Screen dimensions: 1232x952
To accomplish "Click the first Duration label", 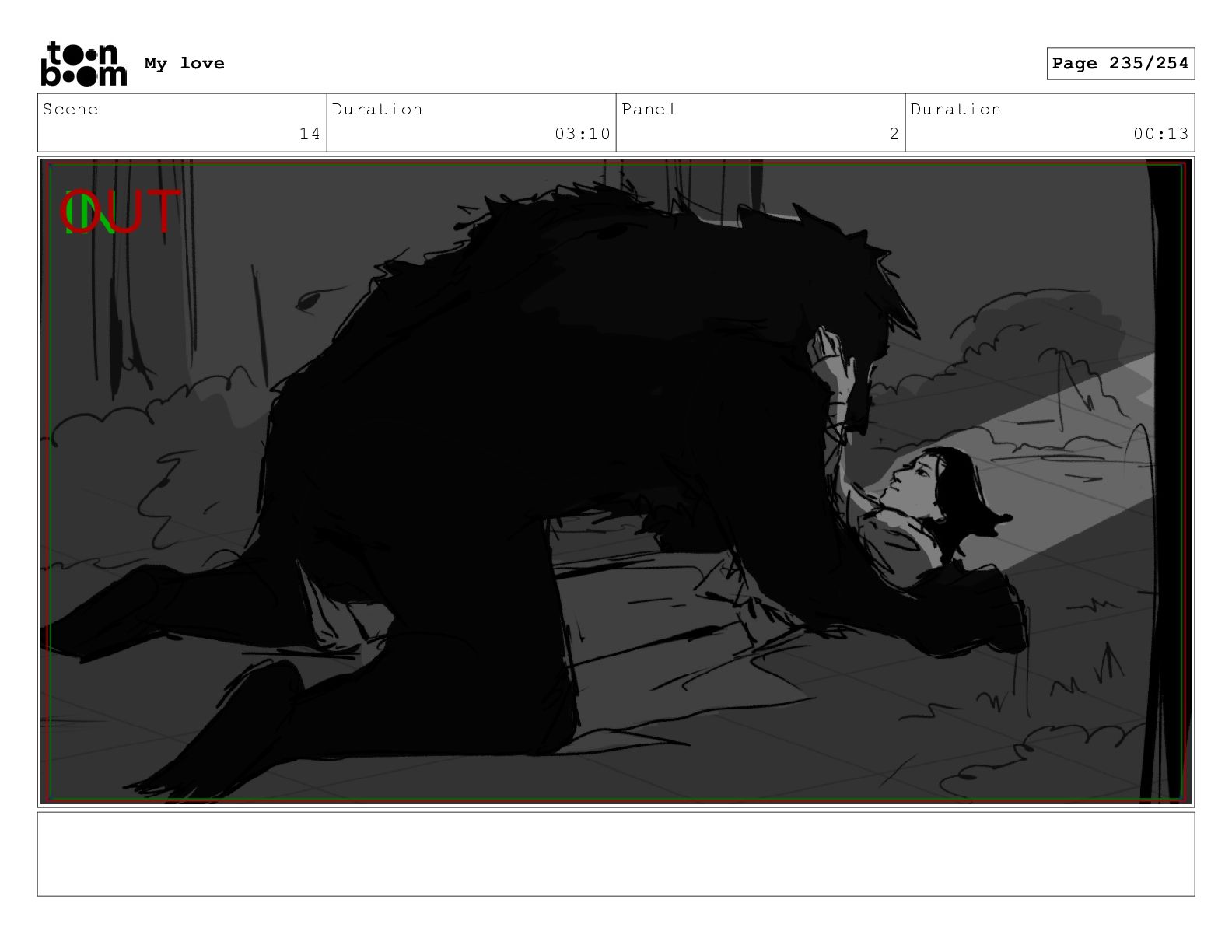I will click(x=377, y=110).
